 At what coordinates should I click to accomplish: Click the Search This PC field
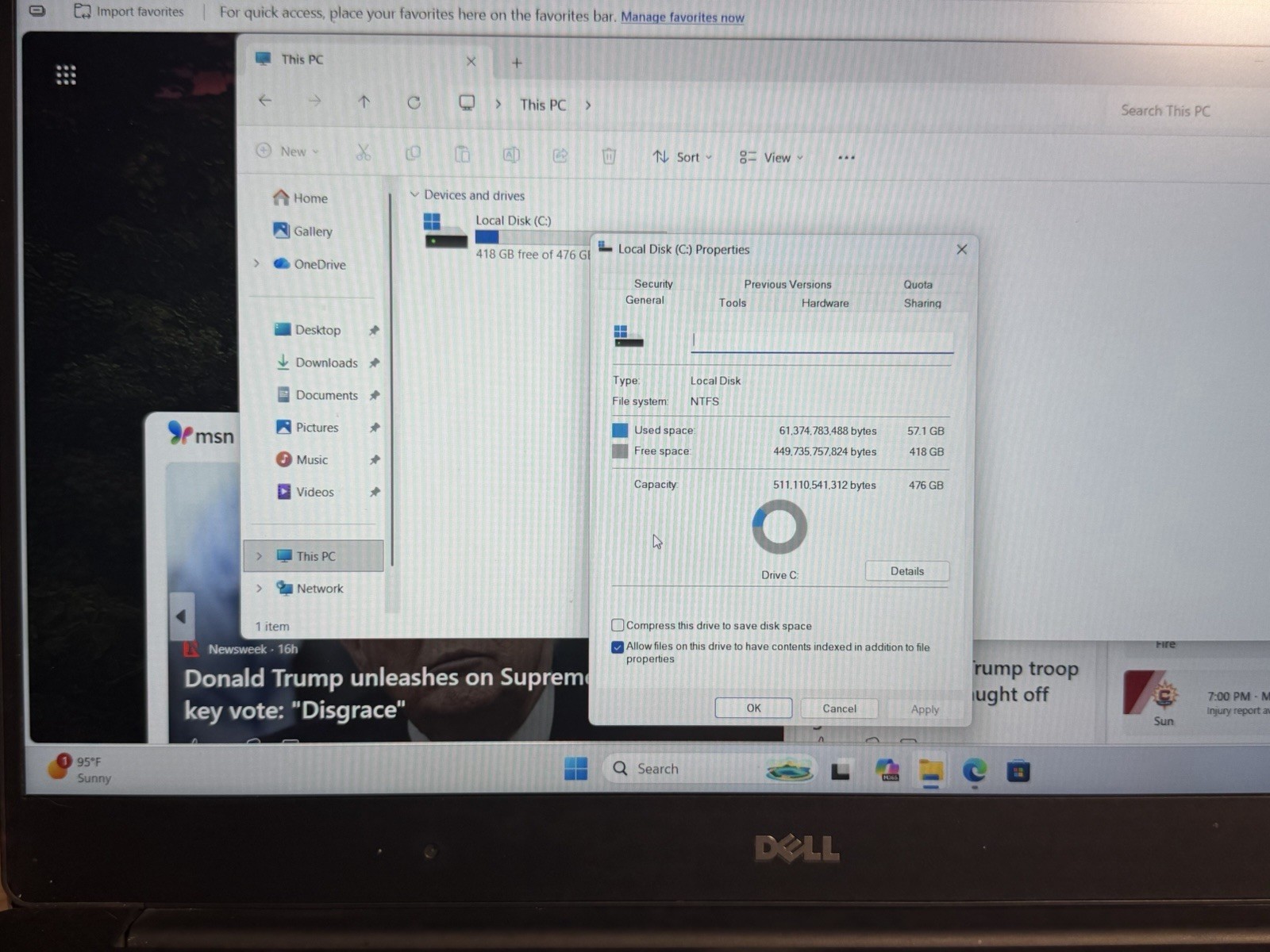click(1165, 110)
